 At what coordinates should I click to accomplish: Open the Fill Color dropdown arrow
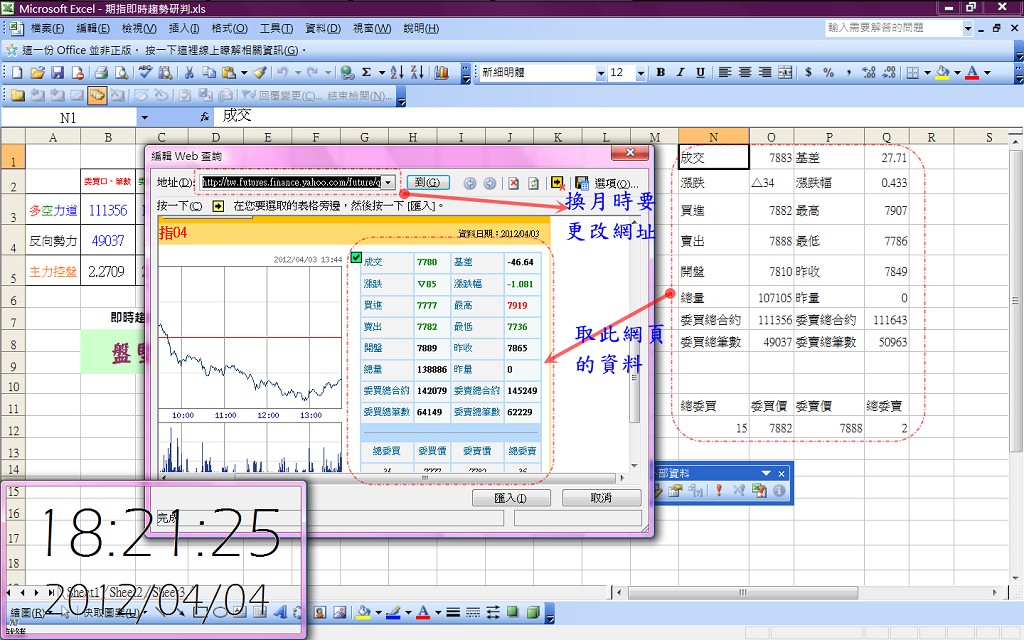tap(957, 72)
